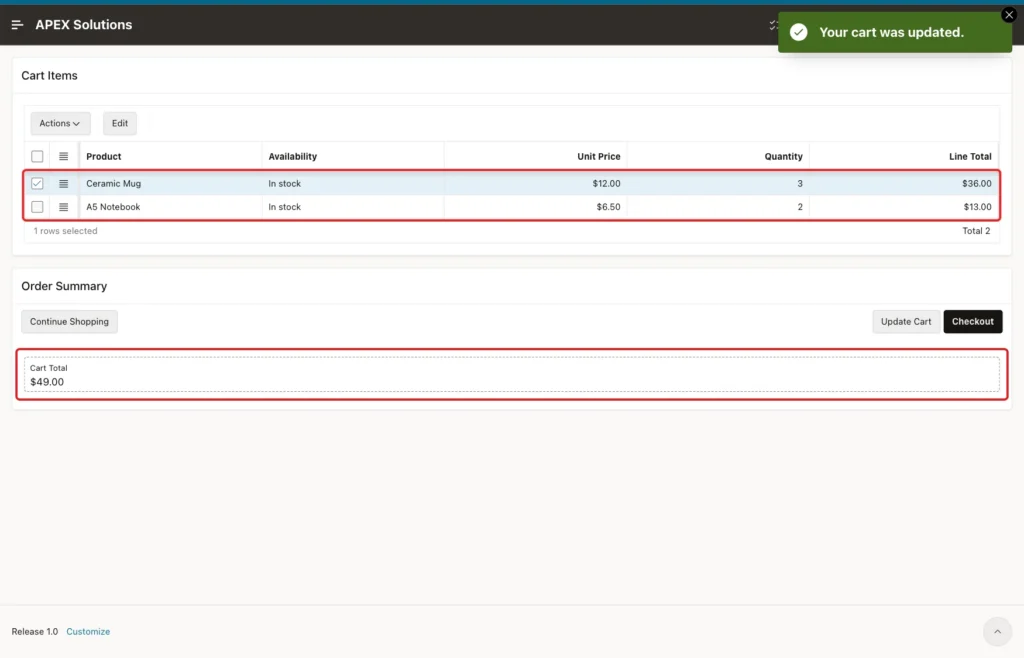The width and height of the screenshot is (1024, 658).
Task: Click the Edit button in grid toolbar
Action: click(x=120, y=123)
